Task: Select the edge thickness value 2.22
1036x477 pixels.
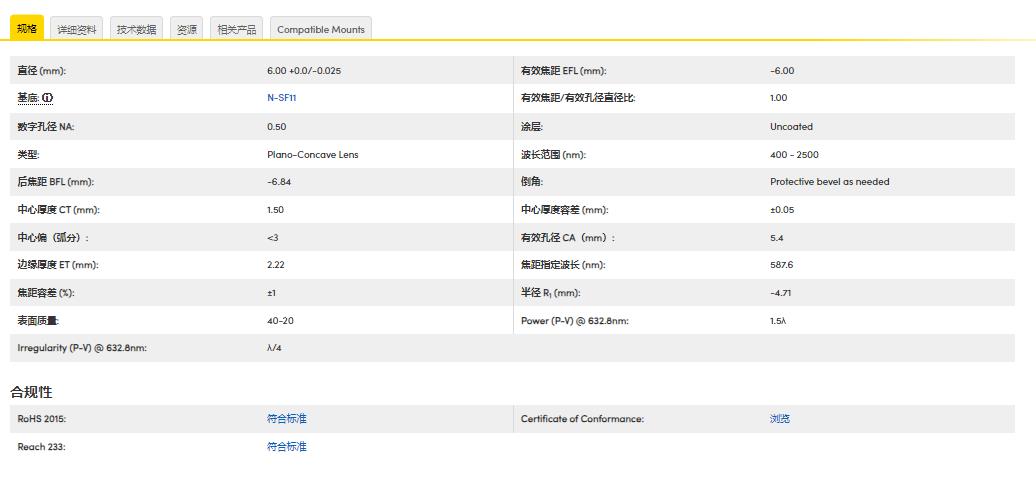Action: pos(276,265)
